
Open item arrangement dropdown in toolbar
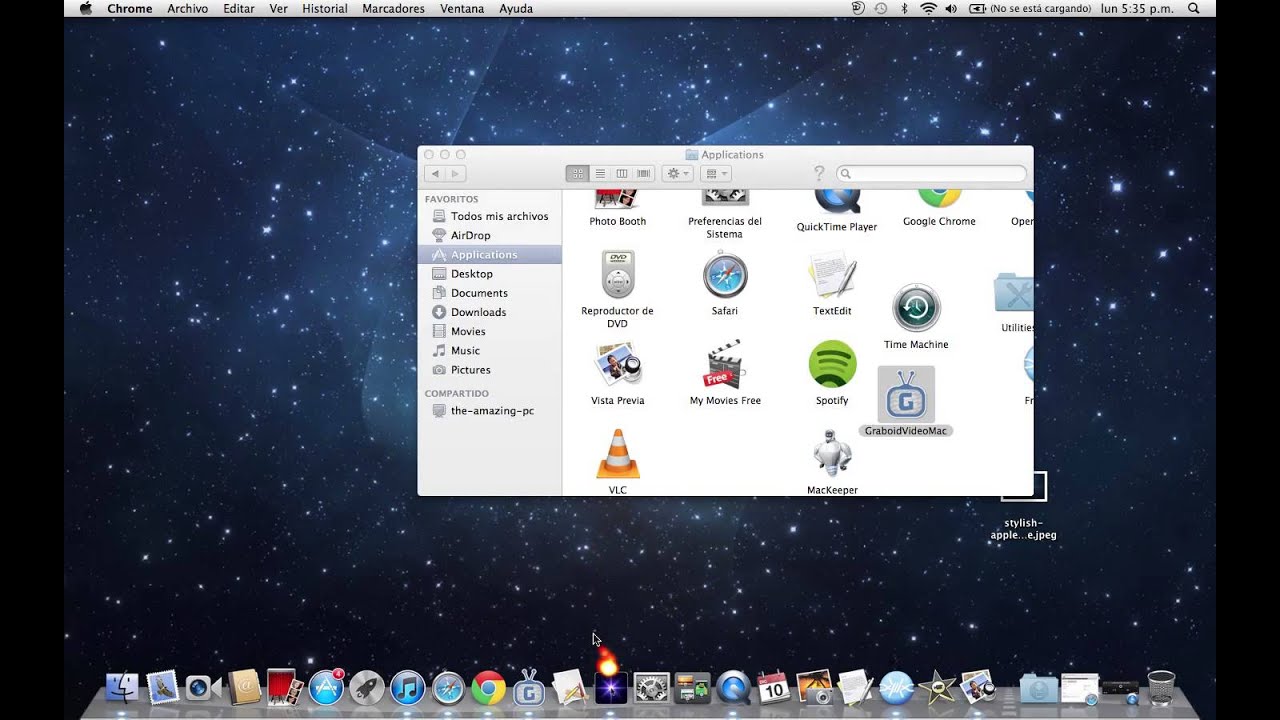tap(716, 174)
